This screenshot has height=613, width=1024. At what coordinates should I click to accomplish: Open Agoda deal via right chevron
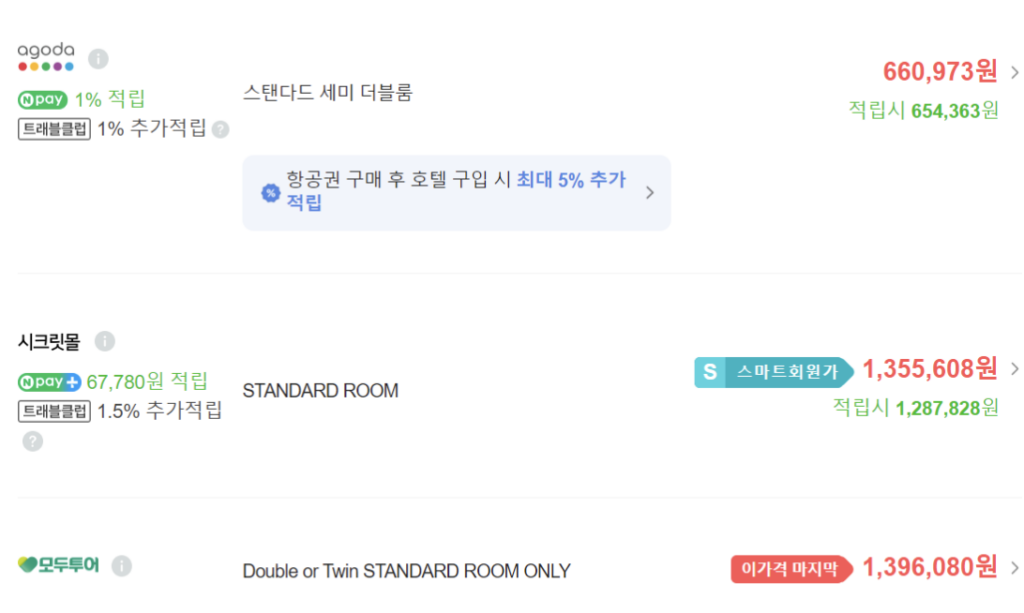point(1015,72)
